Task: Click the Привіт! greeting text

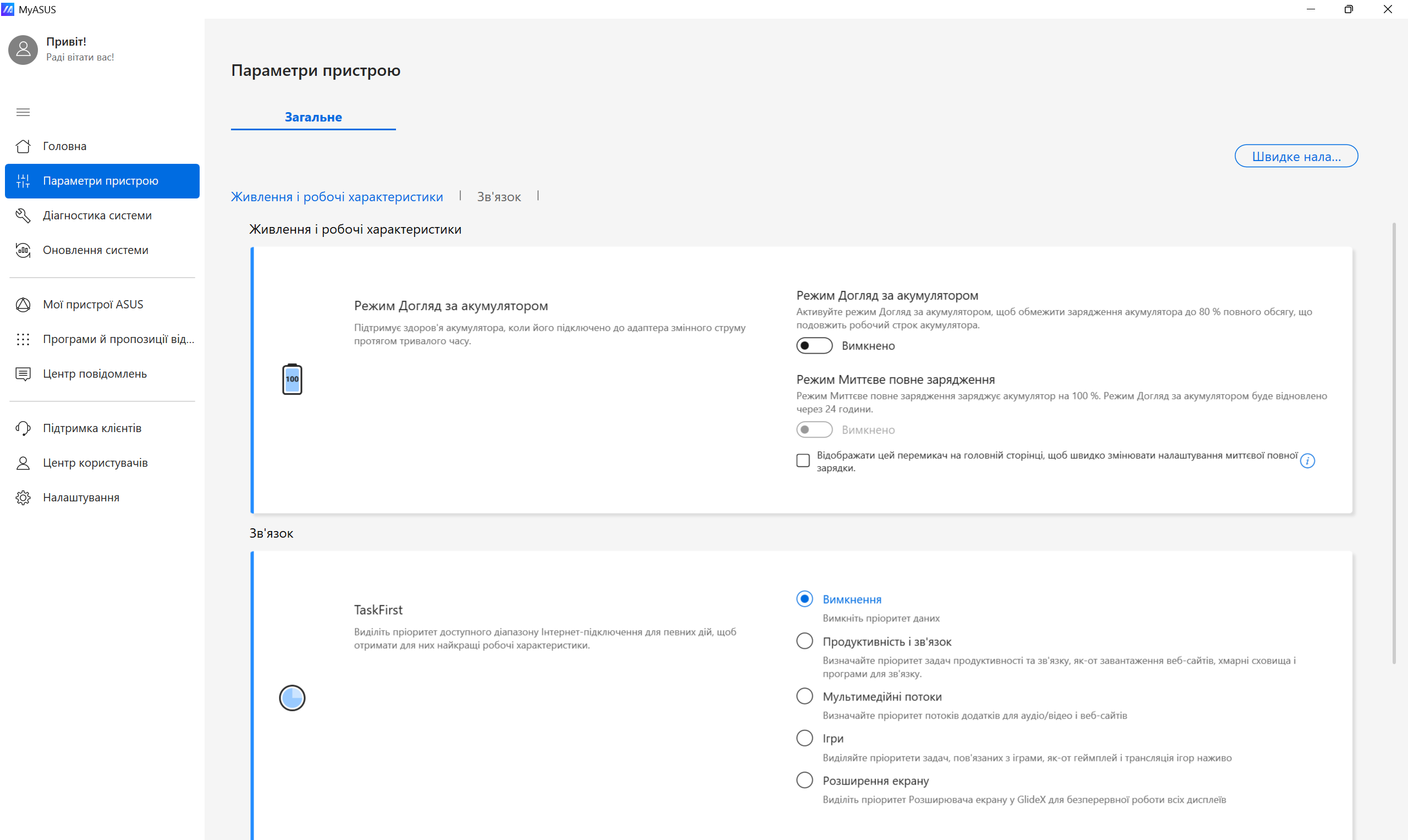Action: [66, 41]
